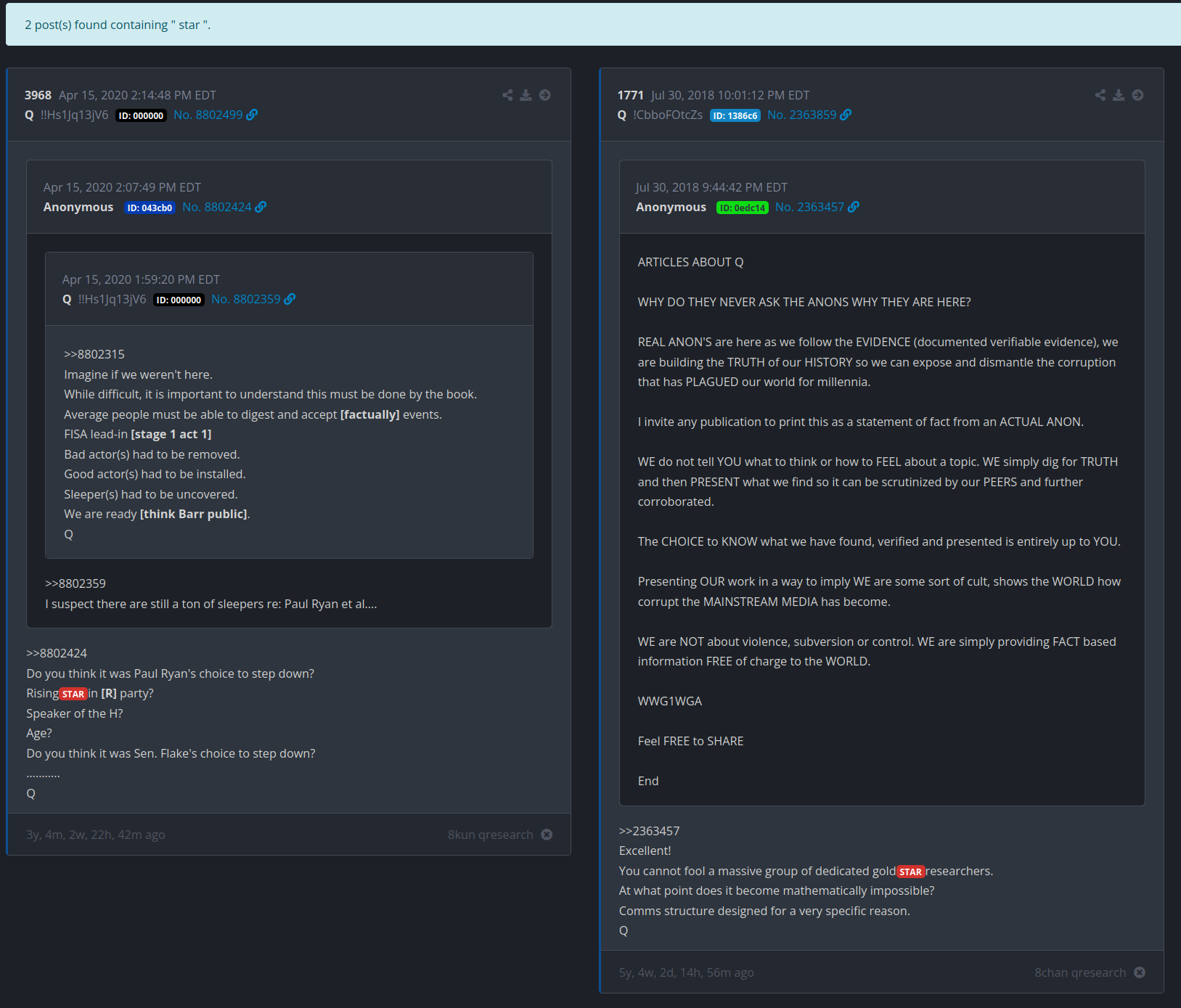Click the 8chan qresearch source label
This screenshot has width=1181, height=1008.
coord(1080,972)
